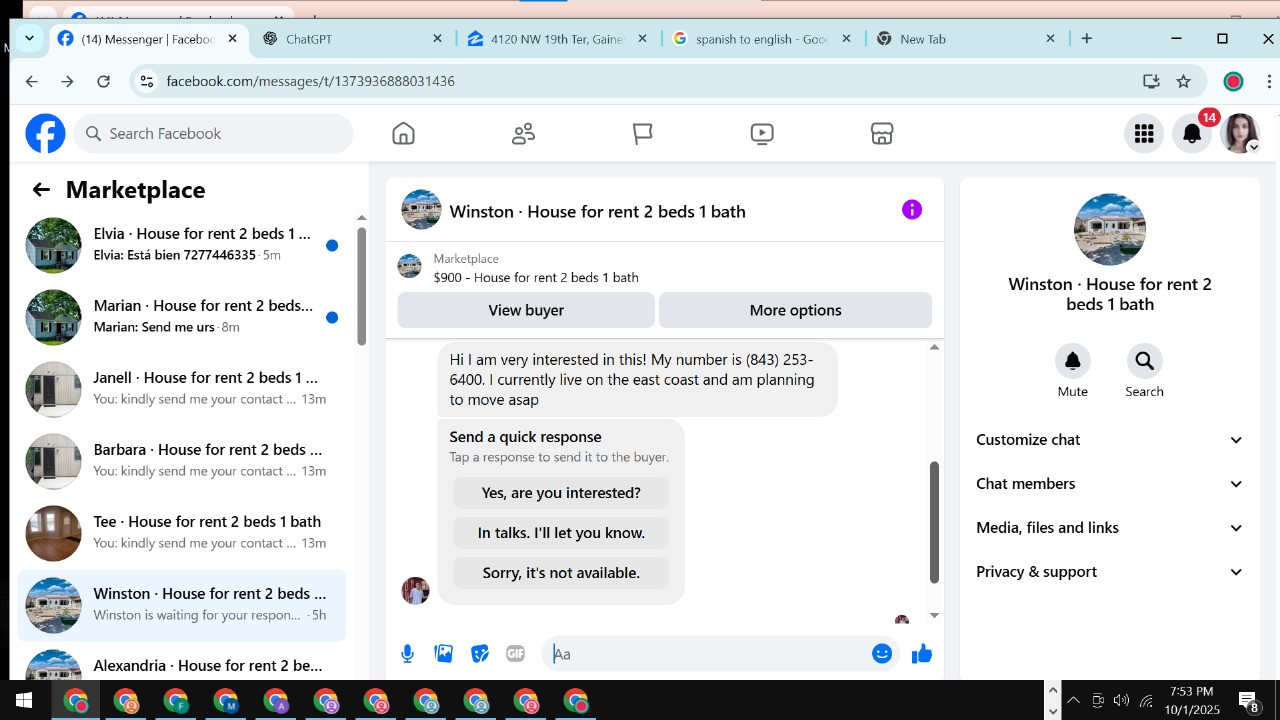Open conversation information purple icon

[x=912, y=210]
